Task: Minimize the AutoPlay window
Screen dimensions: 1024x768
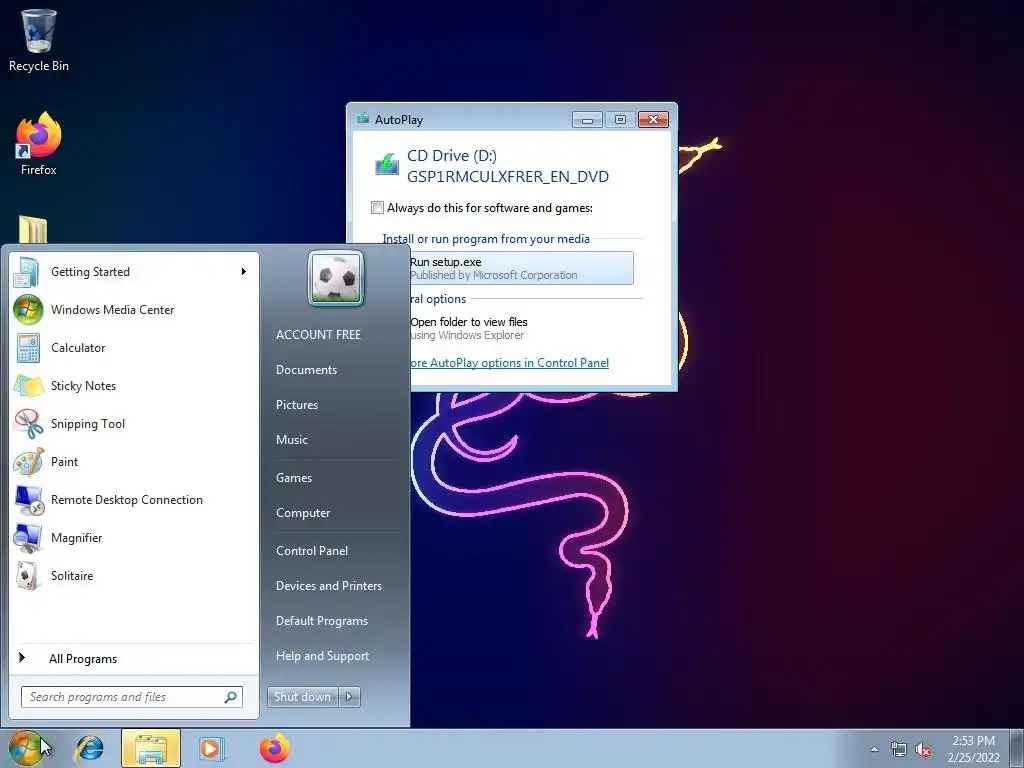Action: click(587, 120)
